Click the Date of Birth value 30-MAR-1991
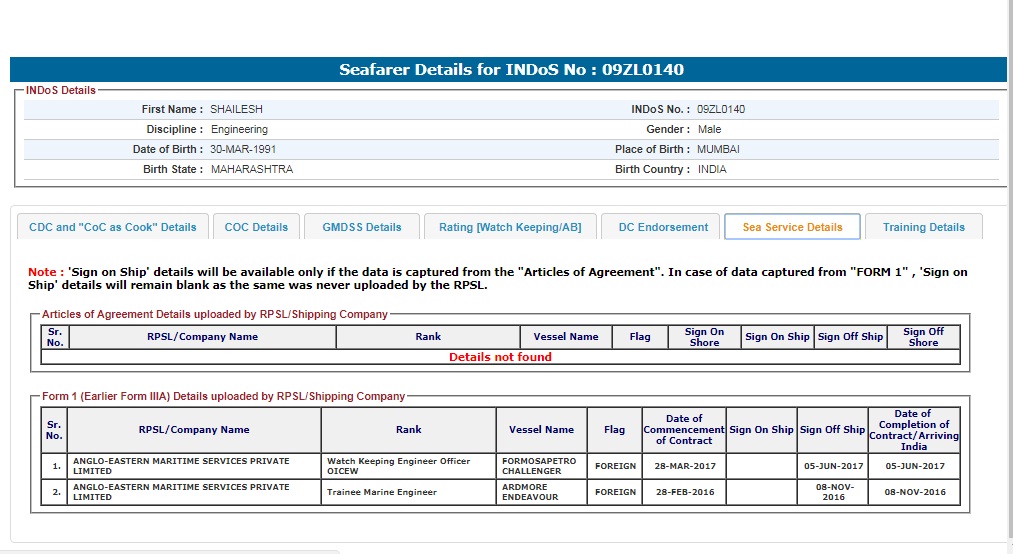Viewport: 1013px width, 554px height. click(x=243, y=149)
